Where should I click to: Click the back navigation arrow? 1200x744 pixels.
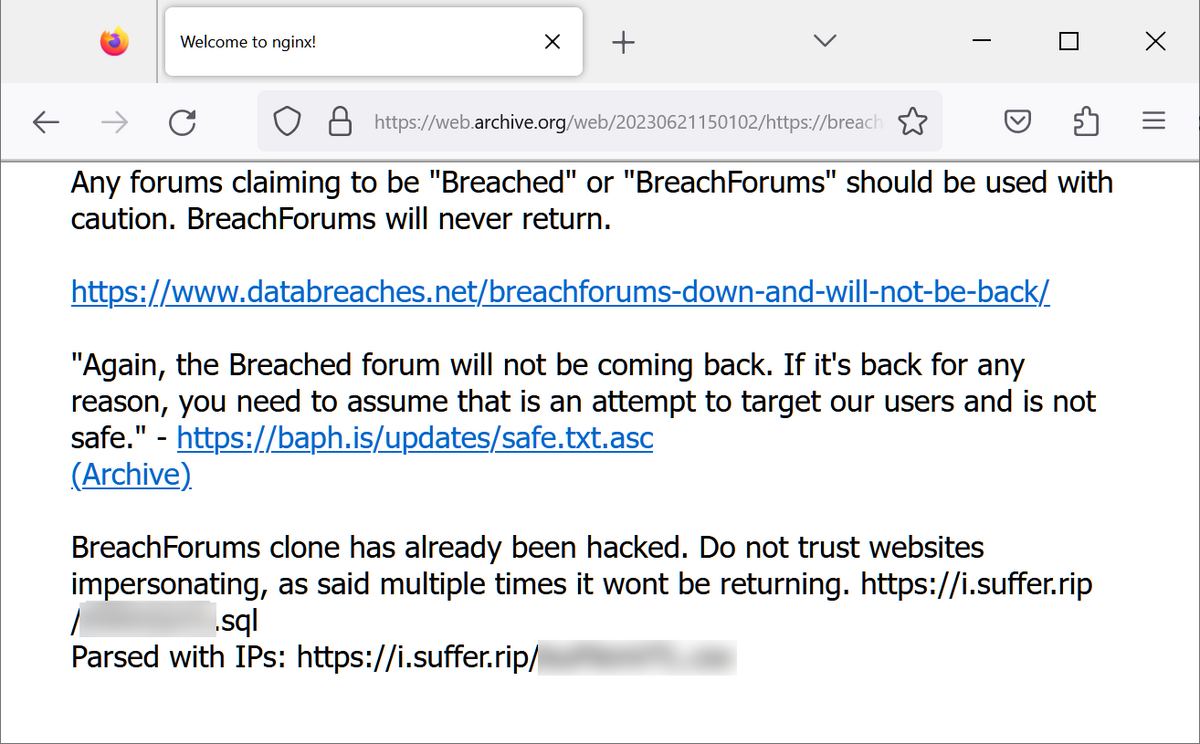pyautogui.click(x=46, y=121)
